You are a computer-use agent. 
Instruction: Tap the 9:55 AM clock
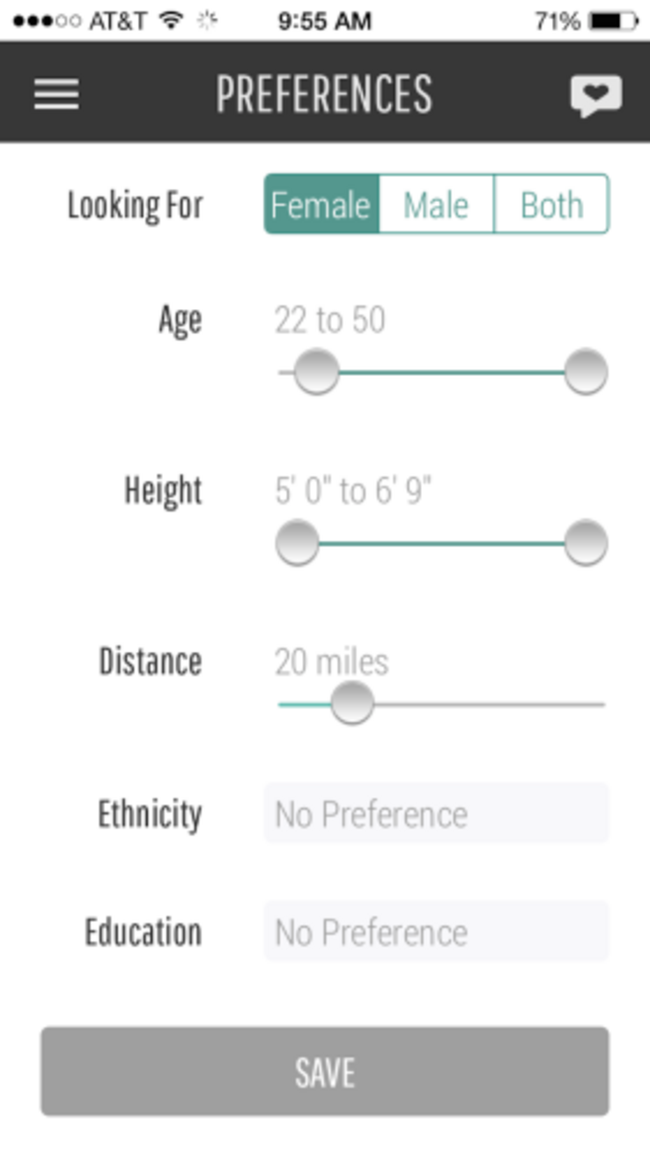click(x=325, y=21)
